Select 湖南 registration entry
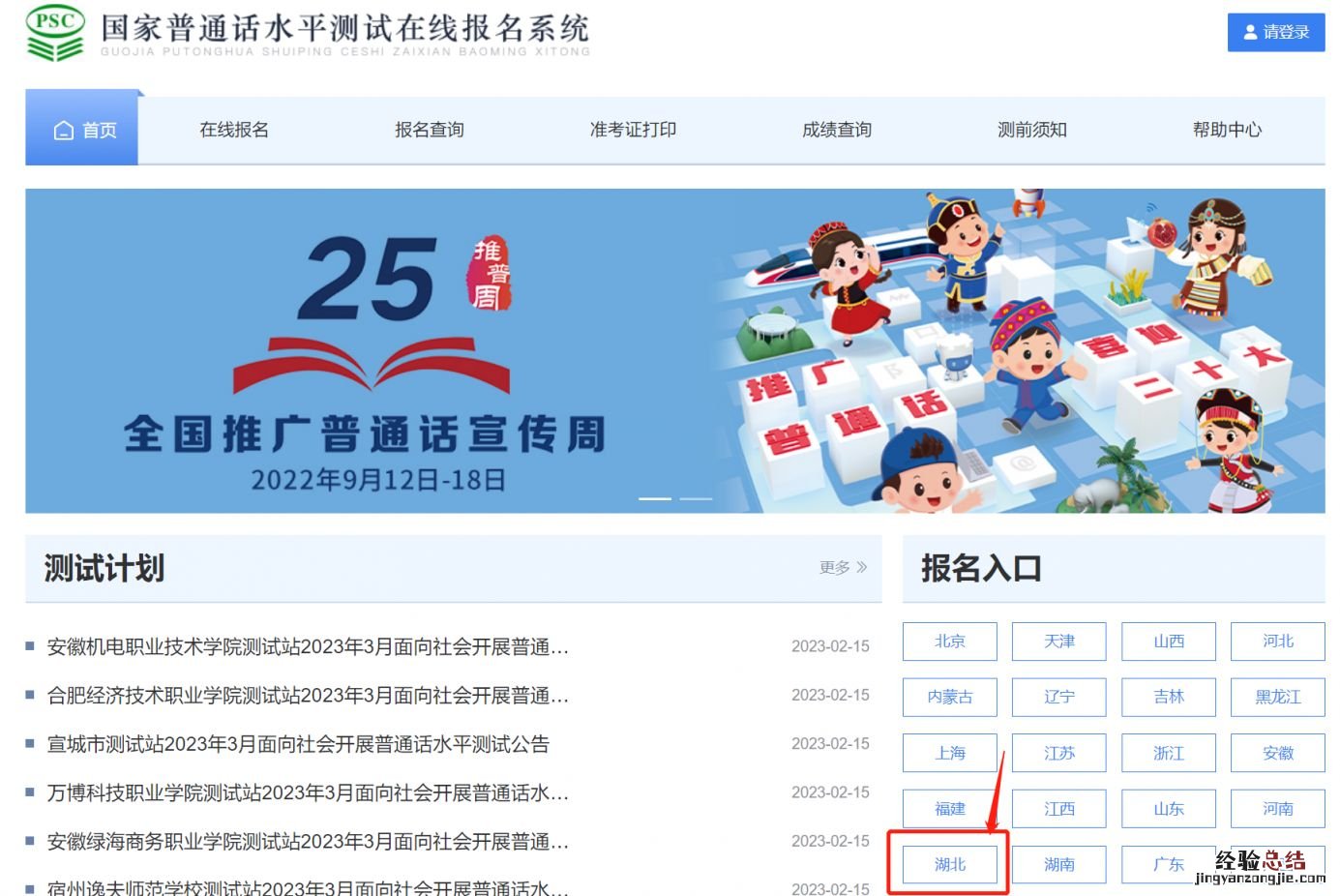The height and width of the screenshot is (896, 1340). [x=1059, y=864]
